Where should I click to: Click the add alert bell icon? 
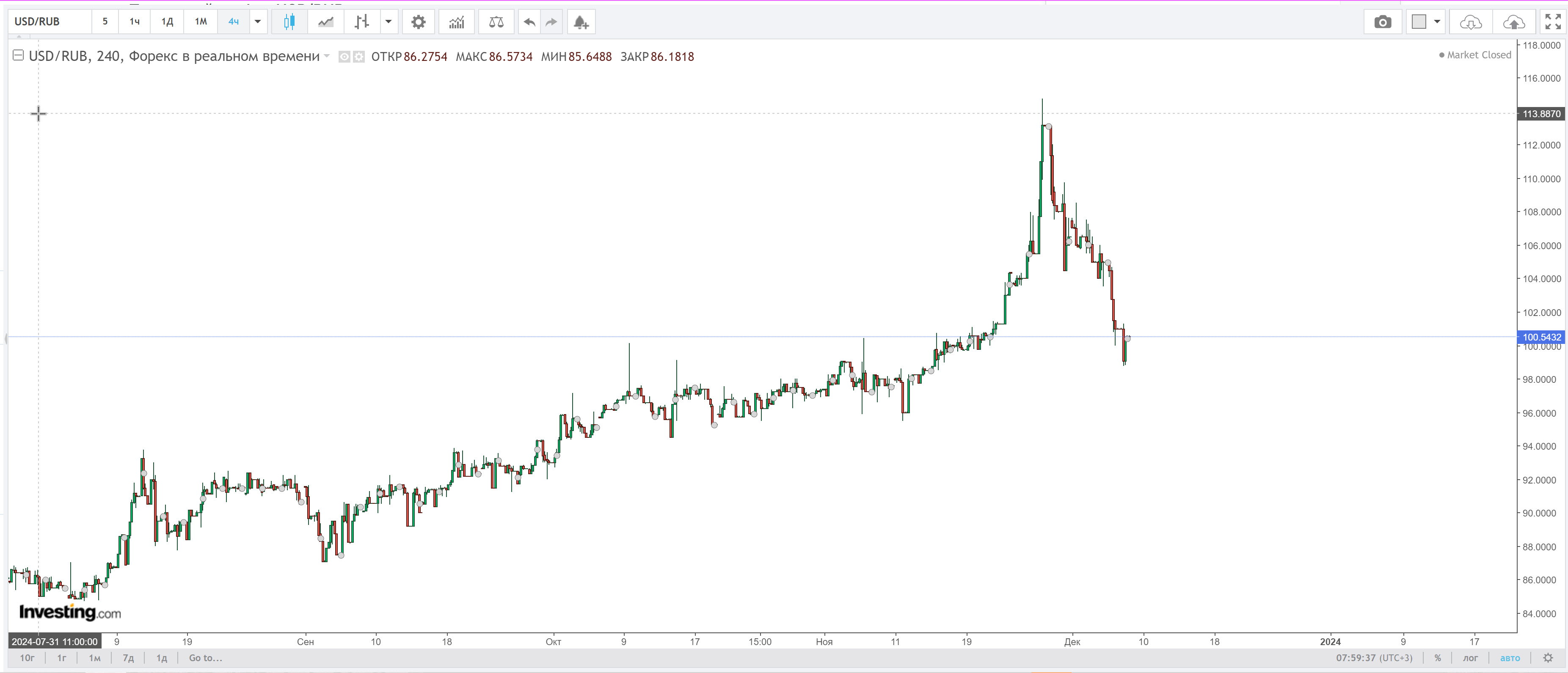(581, 22)
